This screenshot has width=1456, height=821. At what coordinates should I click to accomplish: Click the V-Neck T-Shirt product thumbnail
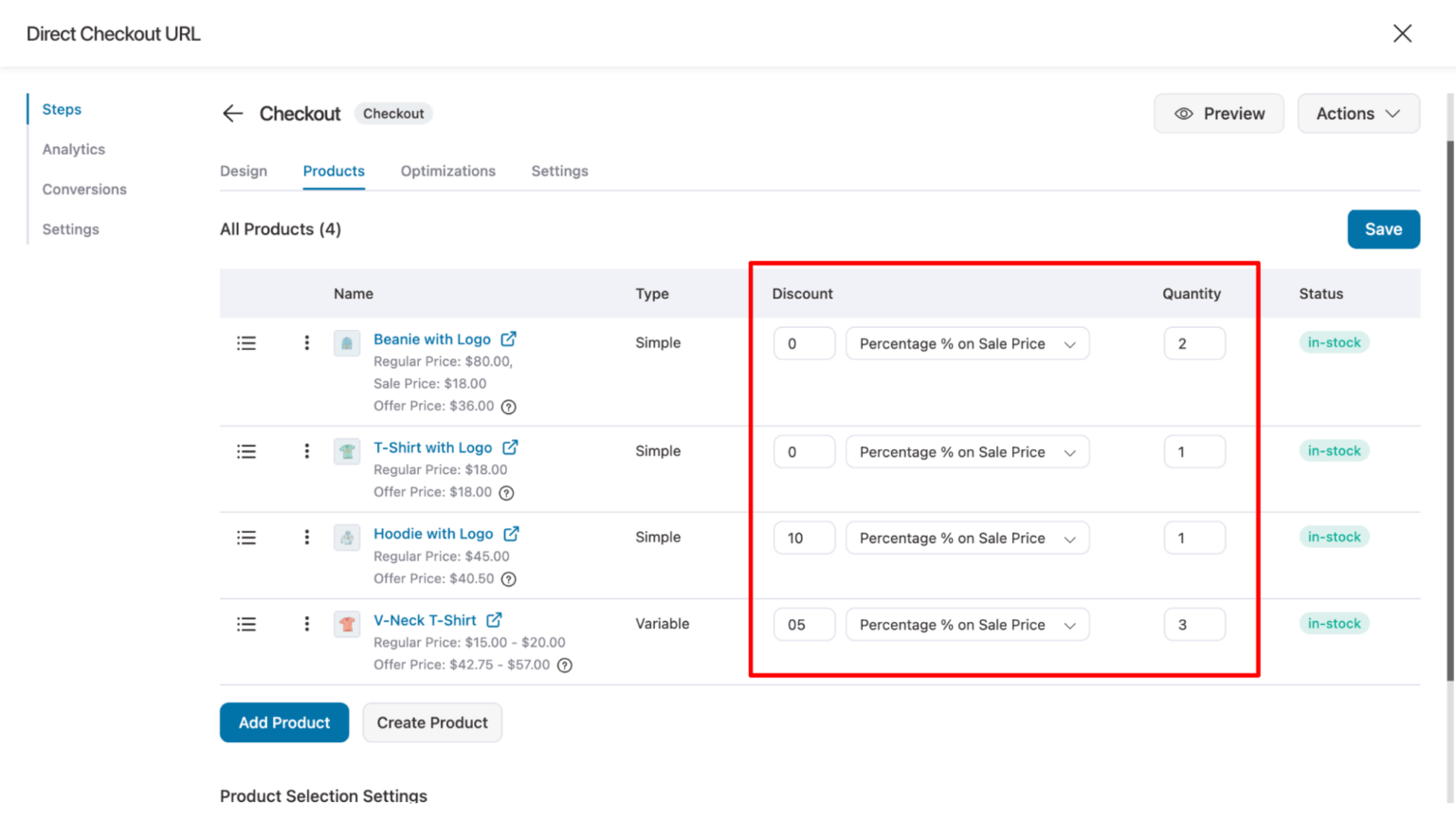[x=346, y=624]
